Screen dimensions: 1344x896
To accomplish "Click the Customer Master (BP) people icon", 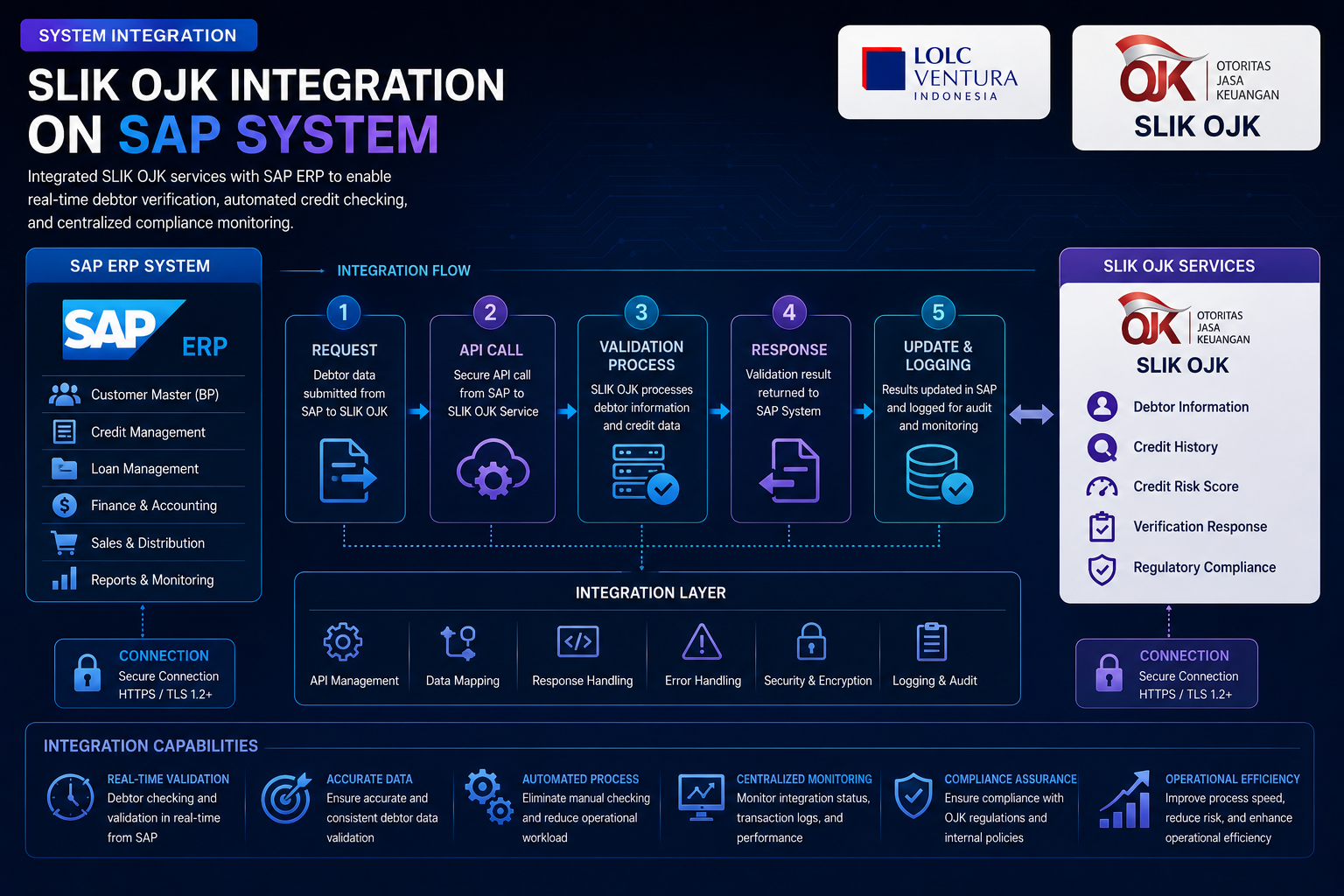I will (65, 395).
